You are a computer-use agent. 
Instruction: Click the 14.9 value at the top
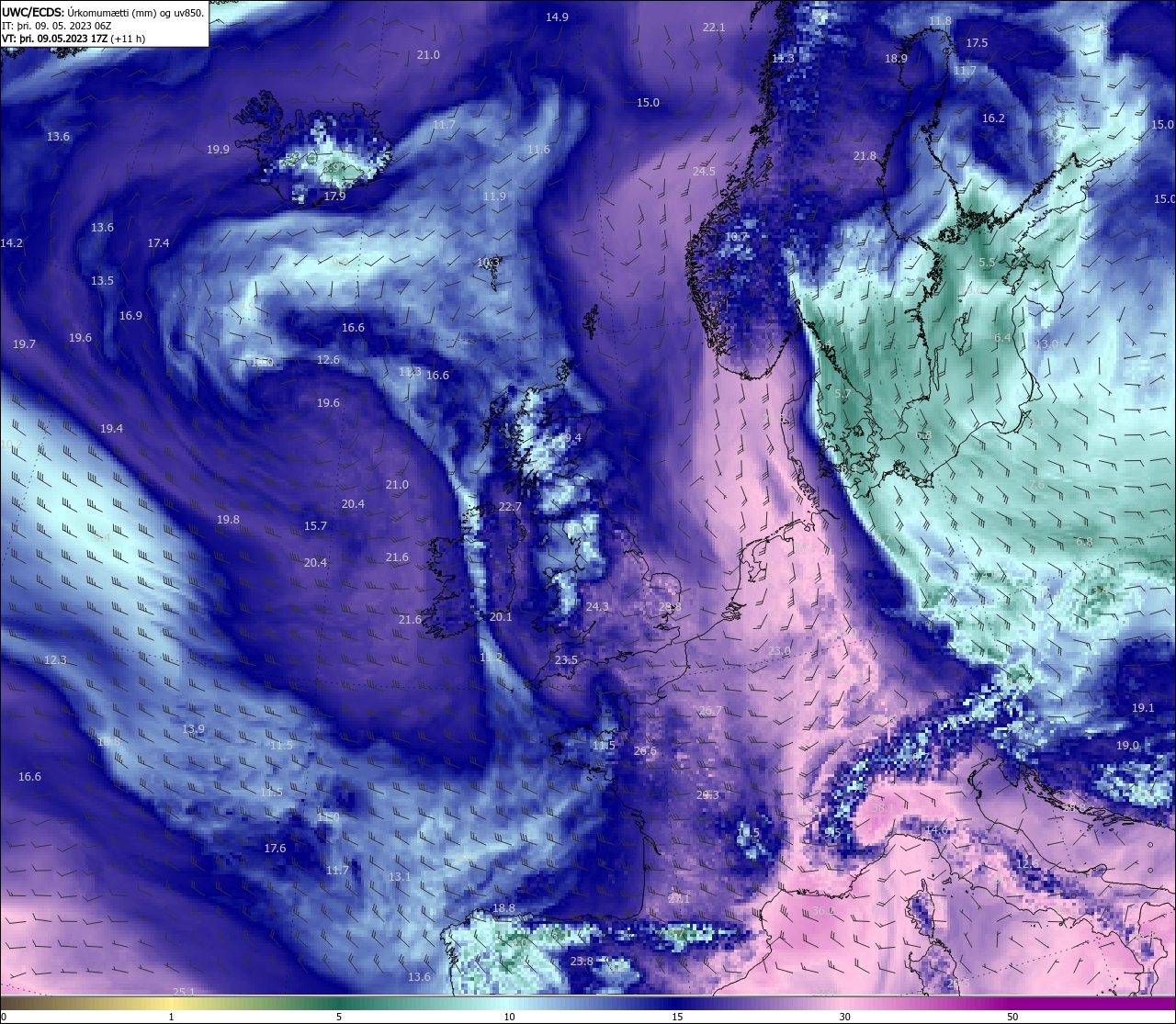pyautogui.click(x=557, y=17)
